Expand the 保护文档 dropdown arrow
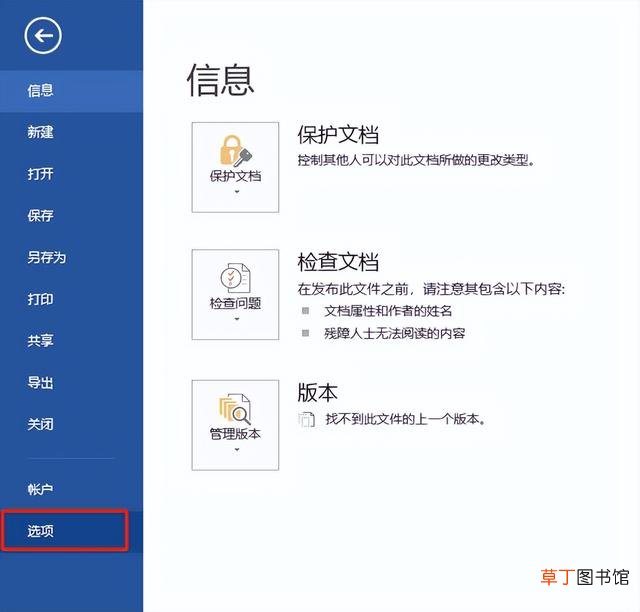The width and height of the screenshot is (640, 612). [x=237, y=191]
